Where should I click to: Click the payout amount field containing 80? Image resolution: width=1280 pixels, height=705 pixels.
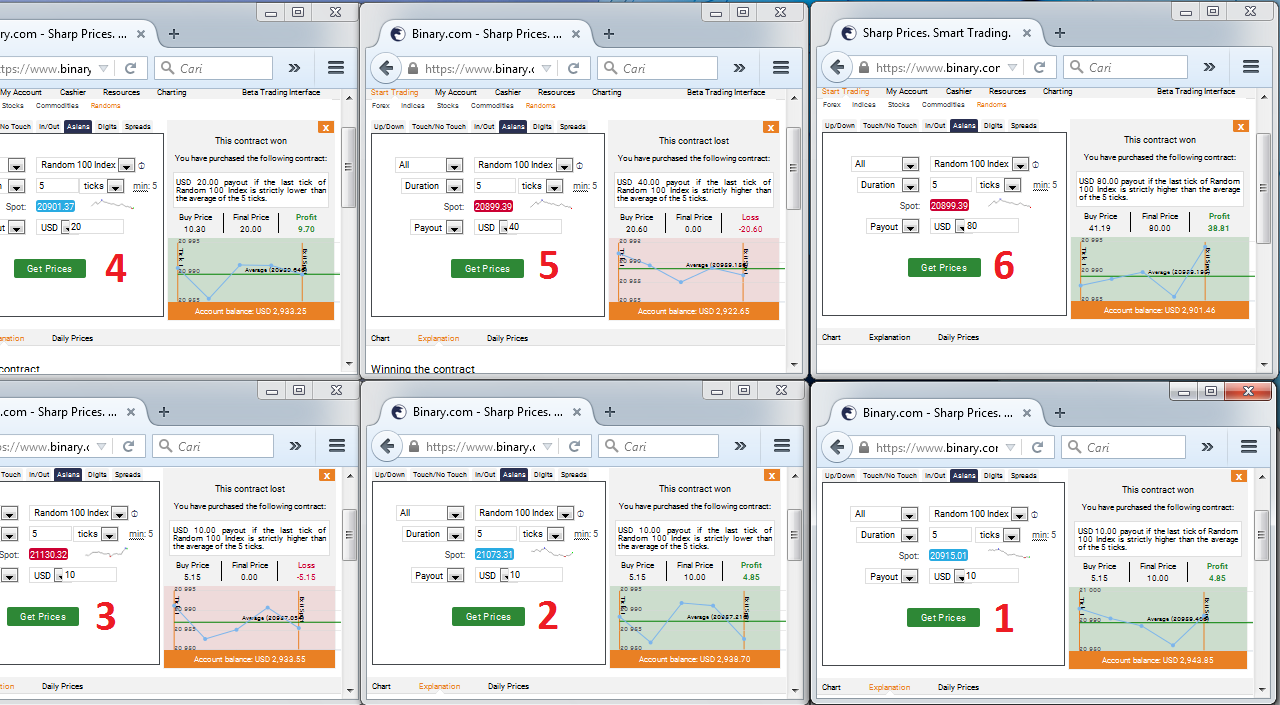(992, 227)
